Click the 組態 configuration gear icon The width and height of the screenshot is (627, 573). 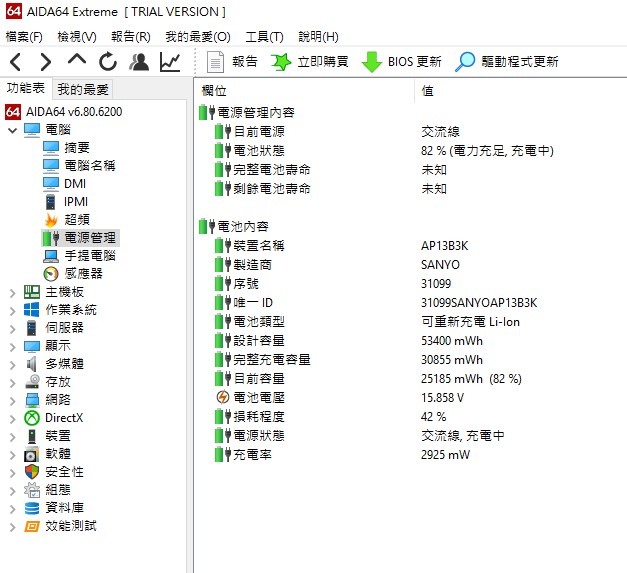click(32, 490)
